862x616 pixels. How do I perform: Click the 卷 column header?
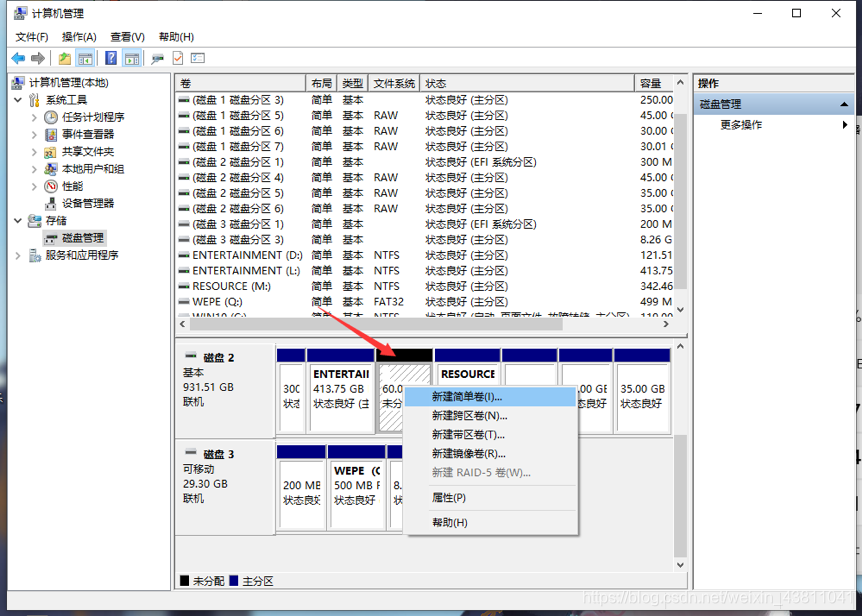[x=240, y=84]
